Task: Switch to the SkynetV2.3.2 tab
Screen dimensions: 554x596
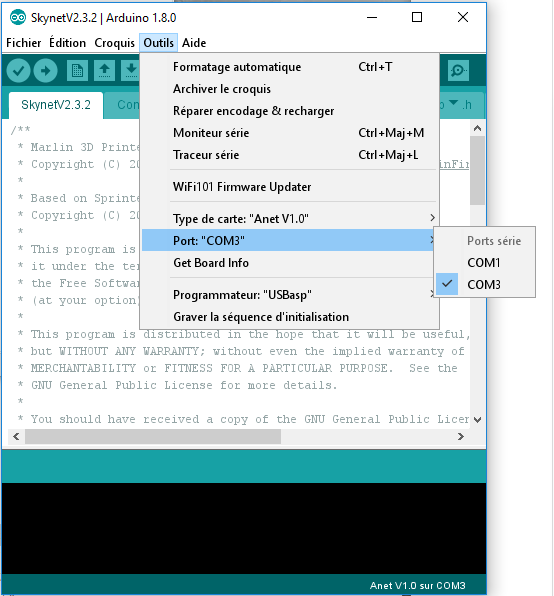Action: [x=56, y=105]
